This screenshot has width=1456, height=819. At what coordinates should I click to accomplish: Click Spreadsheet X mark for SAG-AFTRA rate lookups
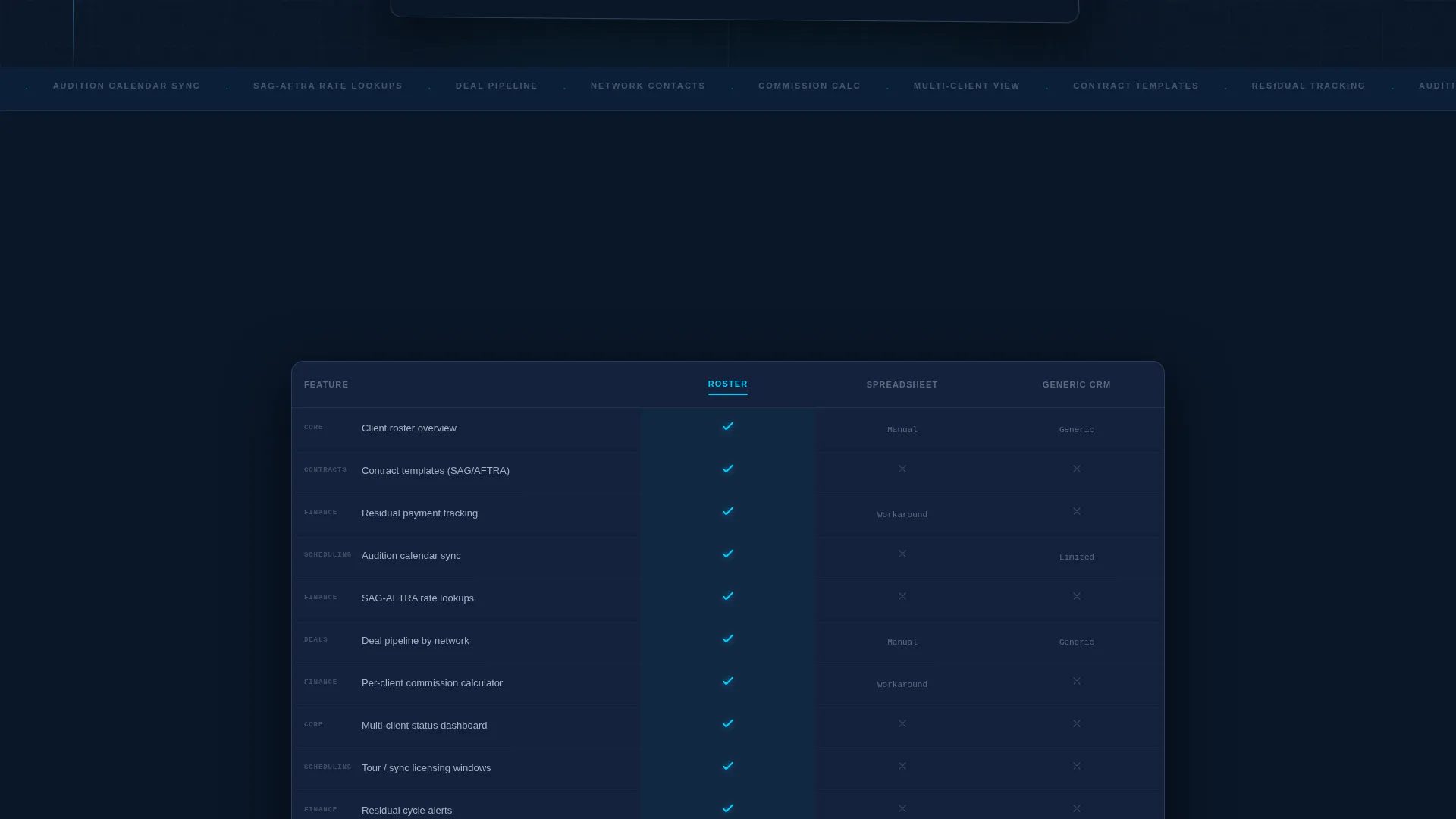[902, 596]
